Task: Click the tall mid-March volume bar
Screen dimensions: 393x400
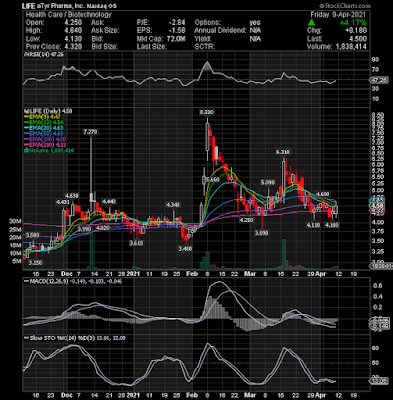Action: 284,254
